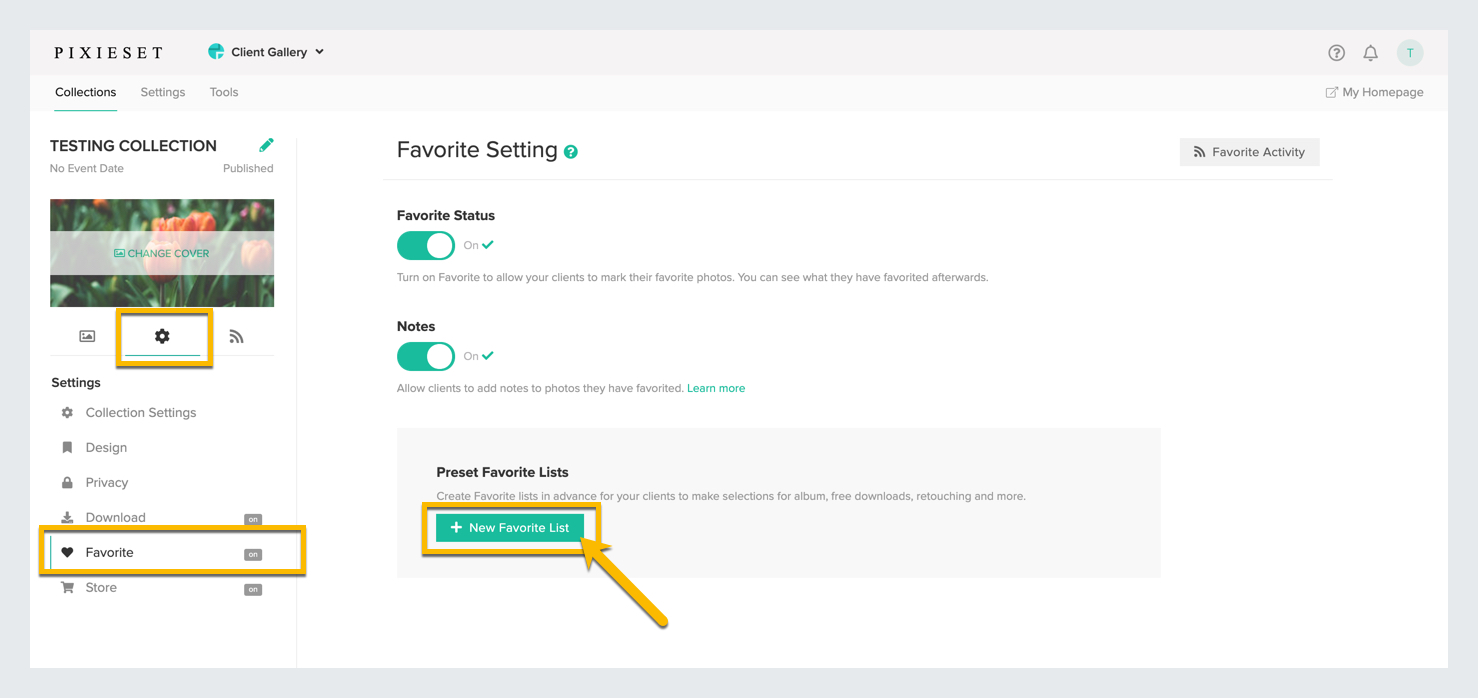The width and height of the screenshot is (1478, 698).
Task: Open the top Settings tab
Action: point(163,92)
